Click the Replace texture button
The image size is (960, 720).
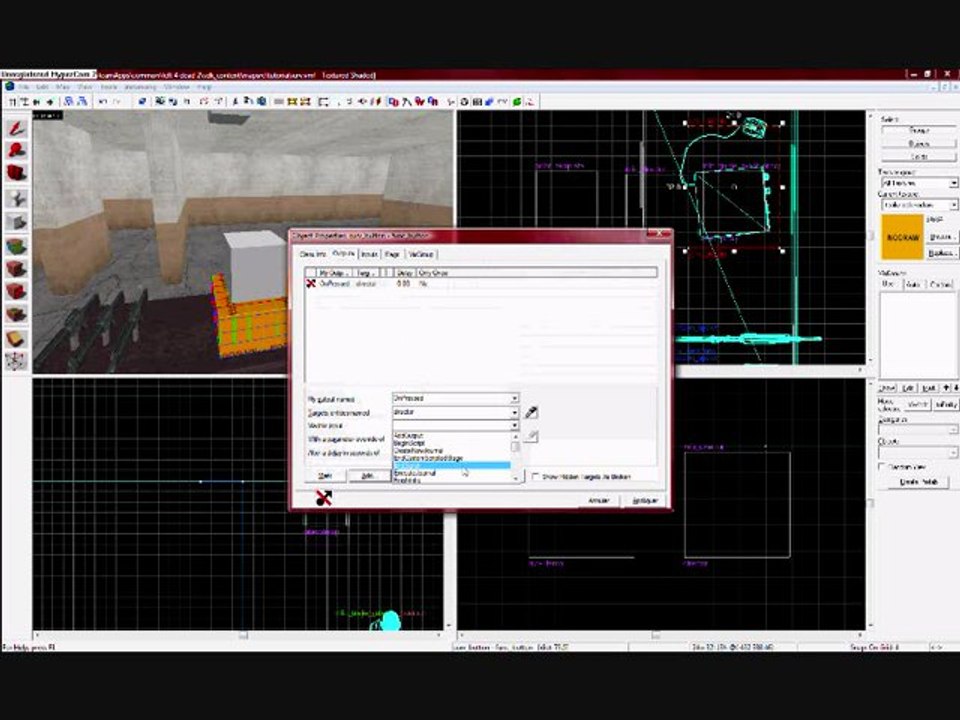pos(941,253)
